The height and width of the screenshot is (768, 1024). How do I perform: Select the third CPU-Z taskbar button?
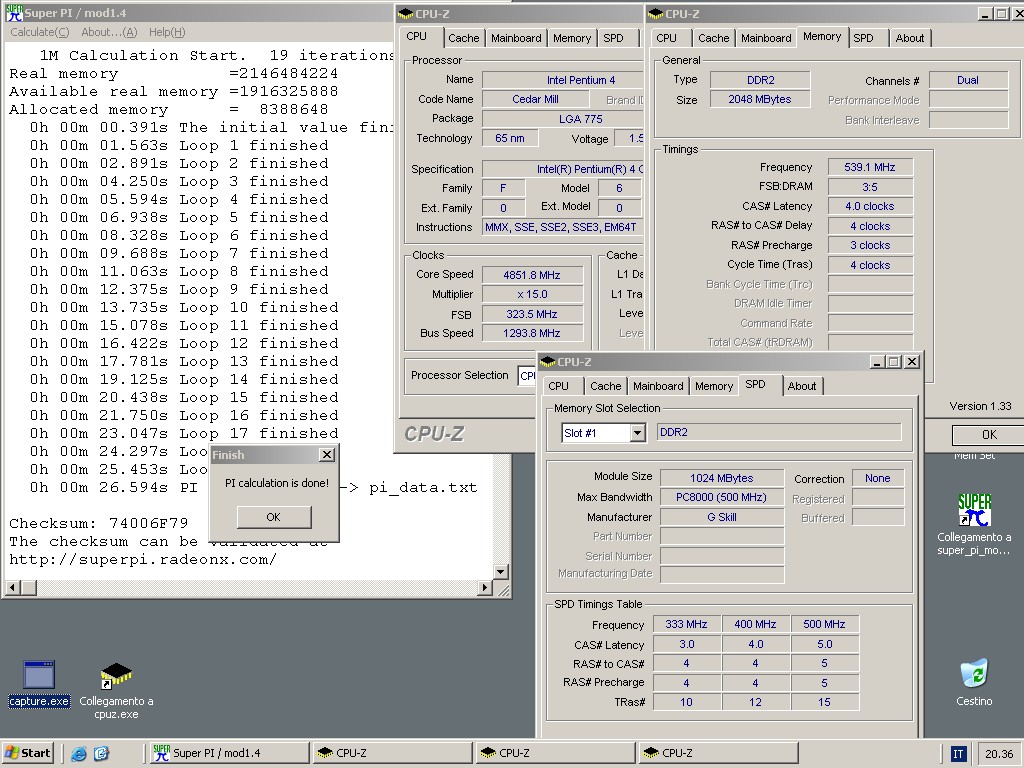(x=717, y=753)
